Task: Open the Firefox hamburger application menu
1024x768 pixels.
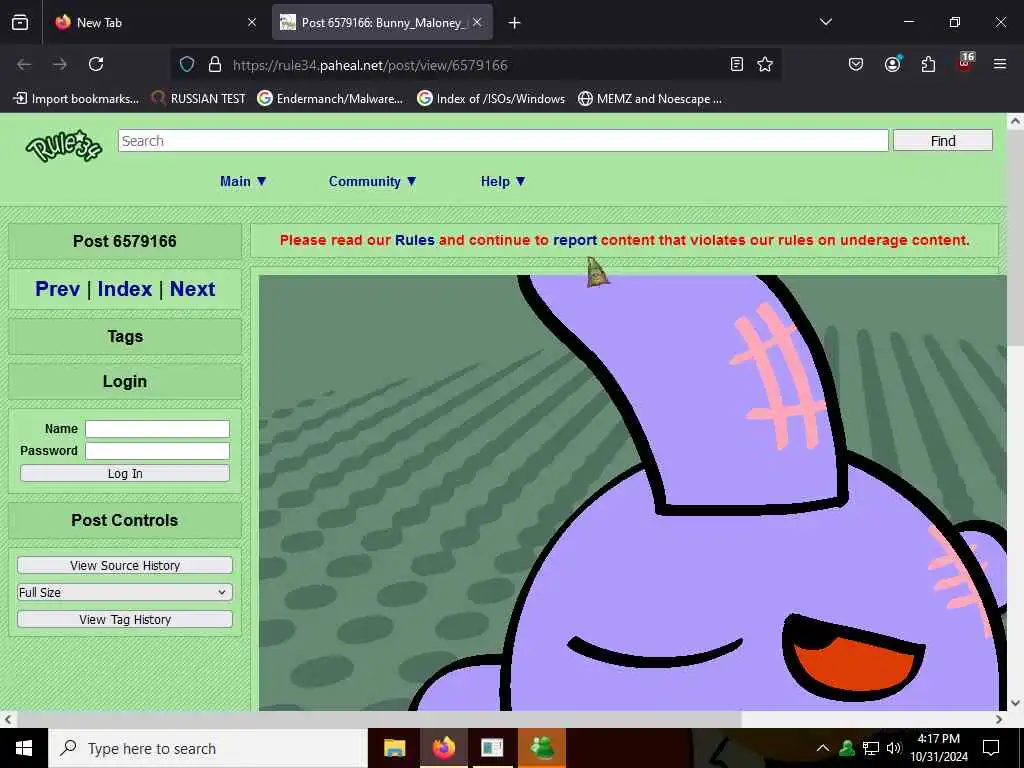Action: [1000, 64]
